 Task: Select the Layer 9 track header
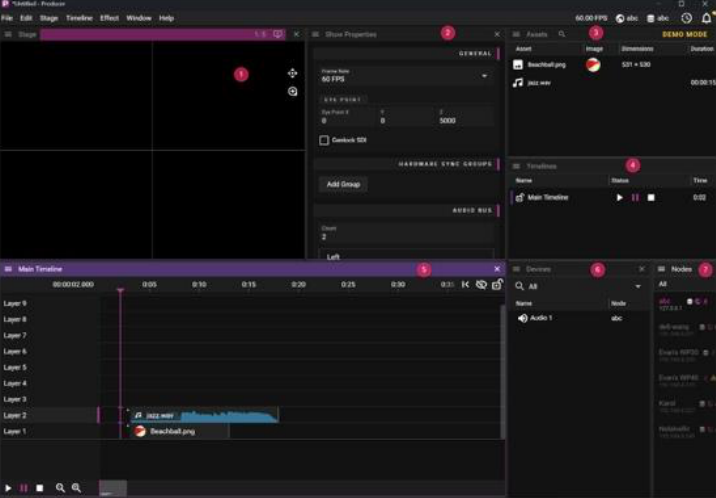coord(50,304)
